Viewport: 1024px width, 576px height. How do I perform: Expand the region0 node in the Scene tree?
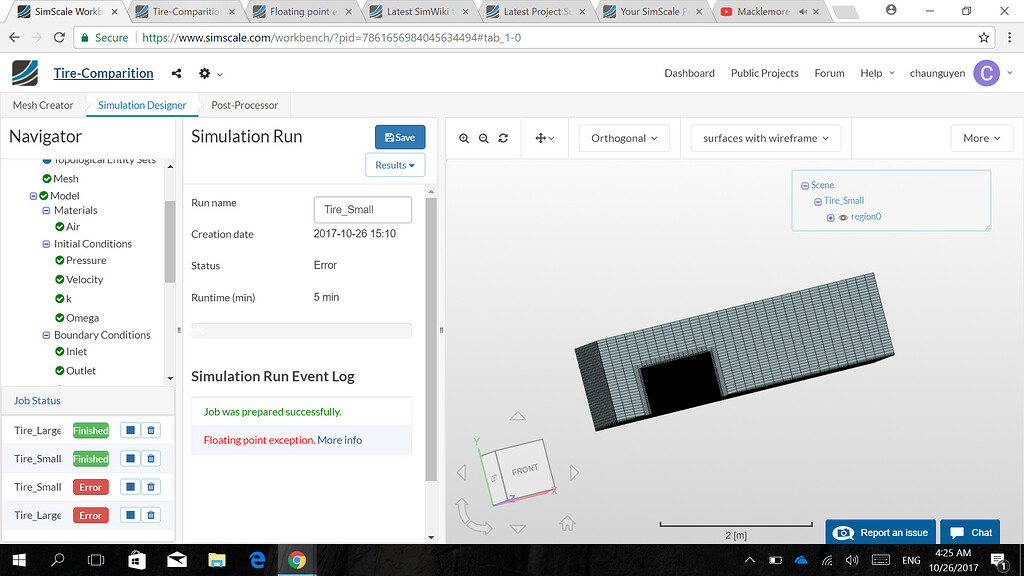830,217
